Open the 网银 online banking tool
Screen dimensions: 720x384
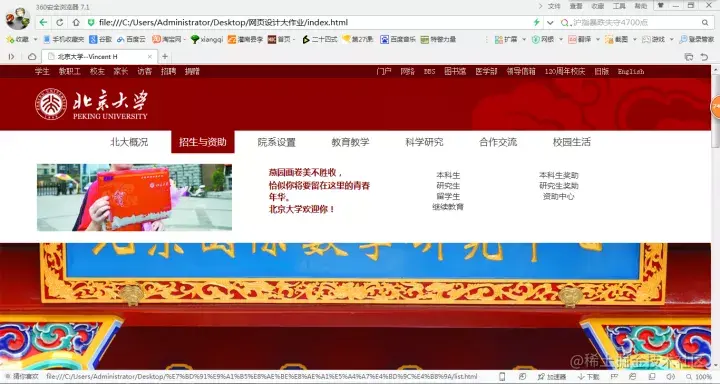[543, 40]
